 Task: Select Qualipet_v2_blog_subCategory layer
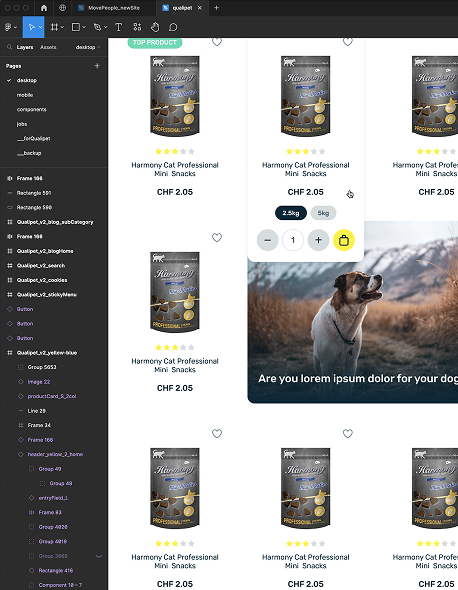pyautogui.click(x=54, y=222)
